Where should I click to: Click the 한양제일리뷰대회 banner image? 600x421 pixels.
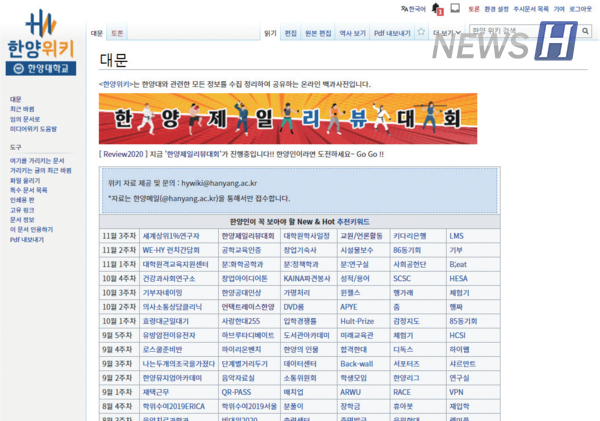tap(288, 119)
